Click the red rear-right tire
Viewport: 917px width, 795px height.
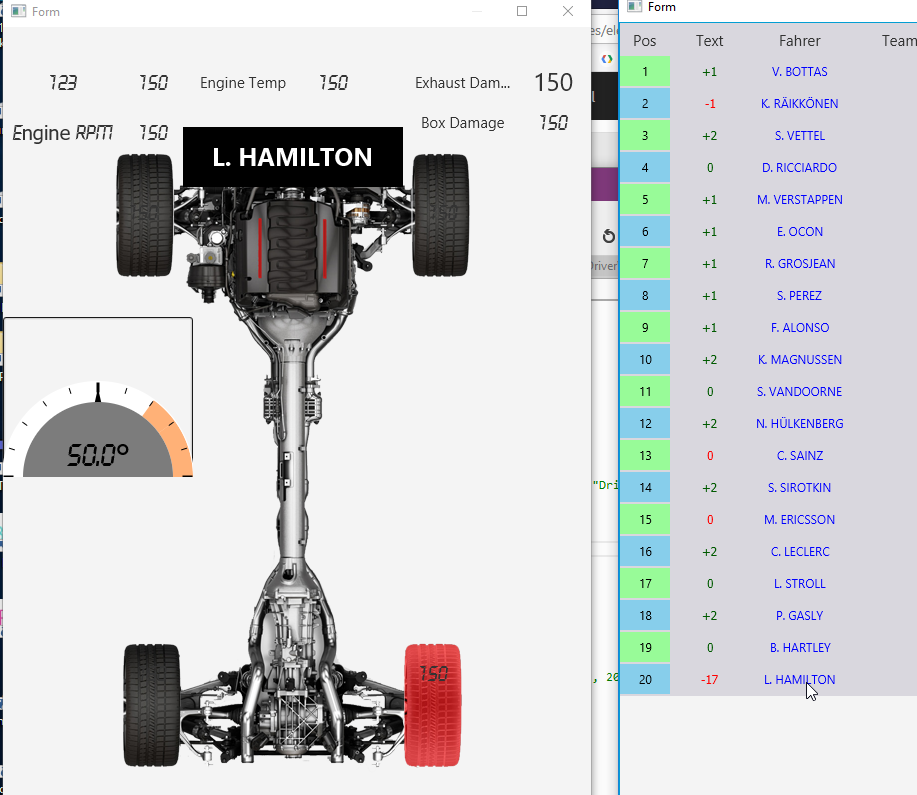coord(432,705)
